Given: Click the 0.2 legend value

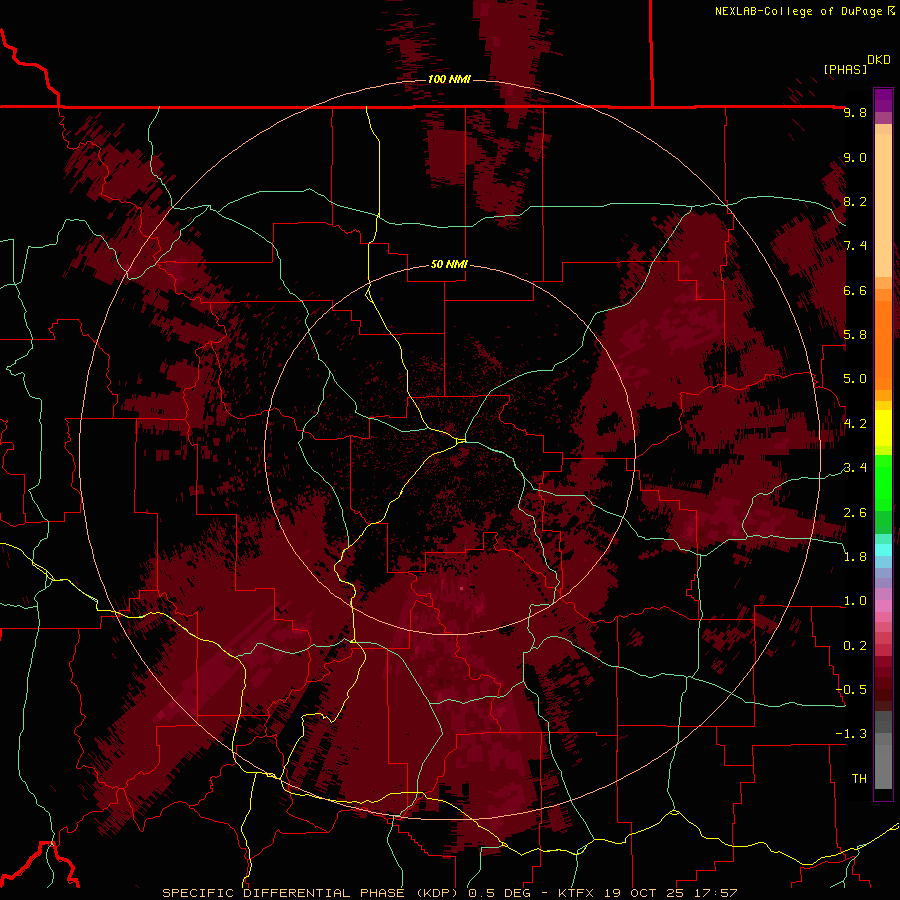Looking at the screenshot, I should (855, 646).
